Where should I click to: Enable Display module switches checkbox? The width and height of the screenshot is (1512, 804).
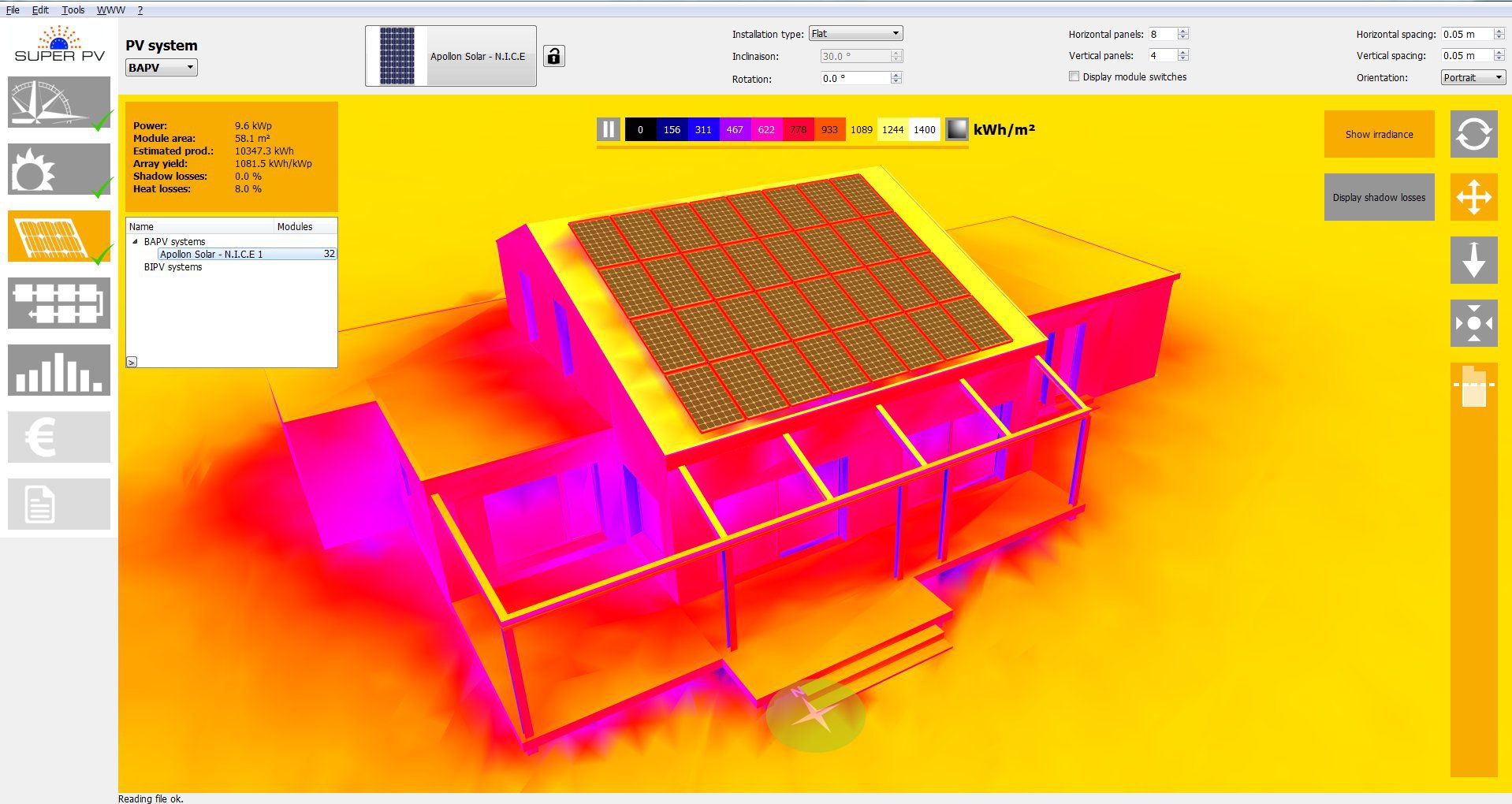click(1074, 76)
